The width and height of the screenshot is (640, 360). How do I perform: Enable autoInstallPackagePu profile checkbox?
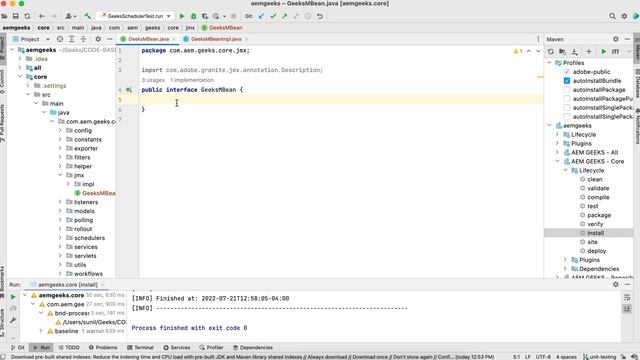pyautogui.click(x=567, y=98)
